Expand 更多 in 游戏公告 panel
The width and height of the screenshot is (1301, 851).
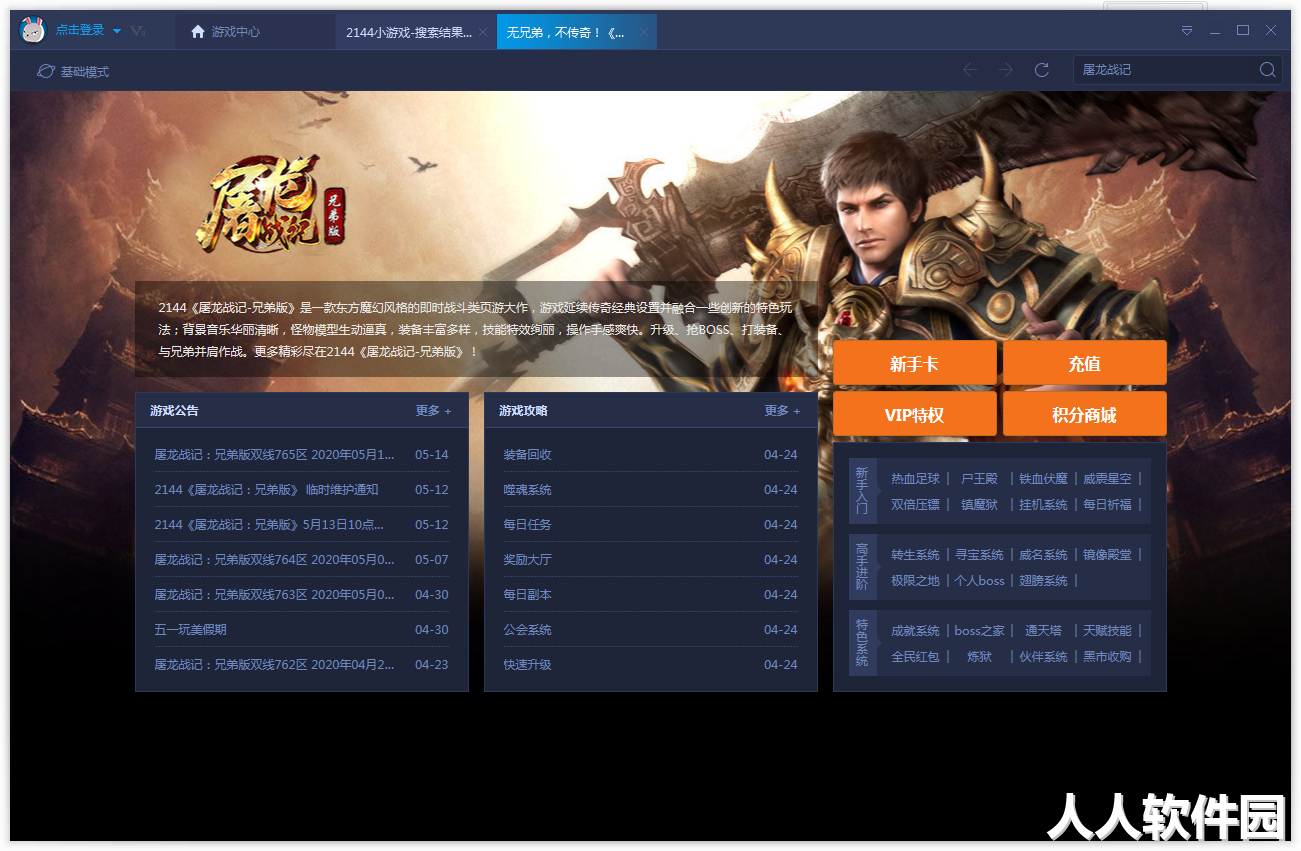tap(433, 411)
